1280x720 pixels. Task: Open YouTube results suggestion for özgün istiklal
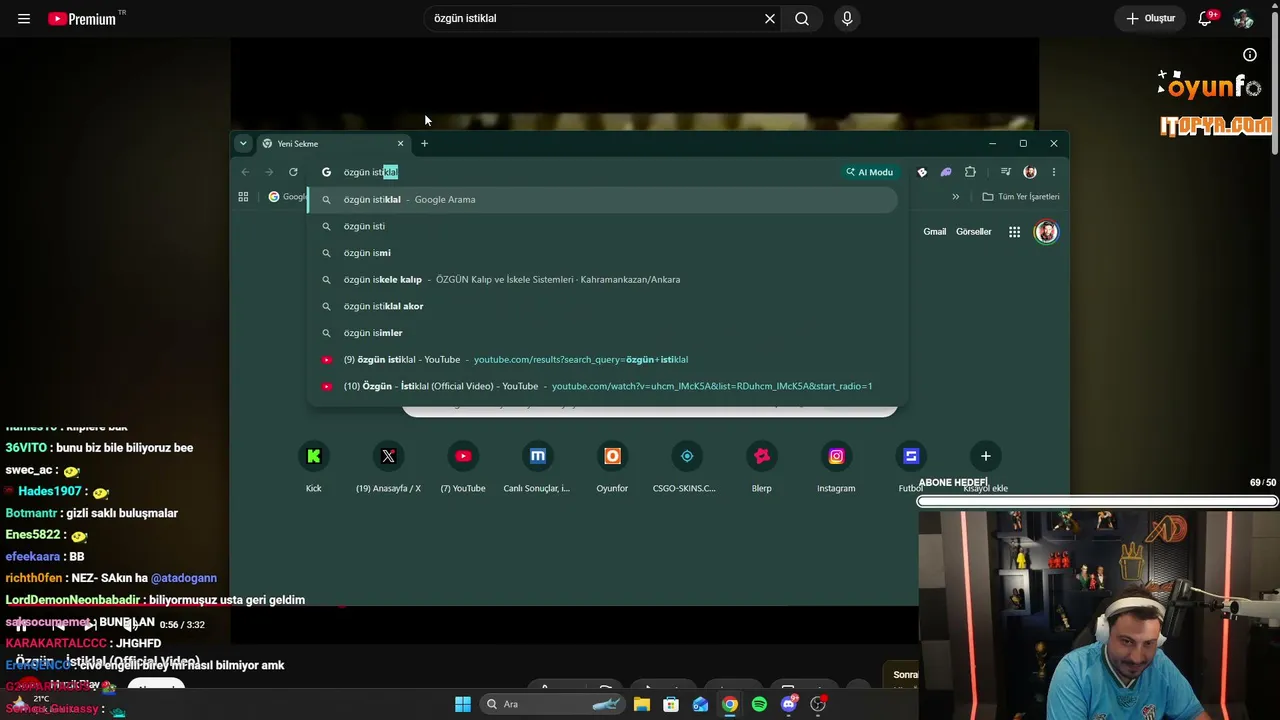603,359
